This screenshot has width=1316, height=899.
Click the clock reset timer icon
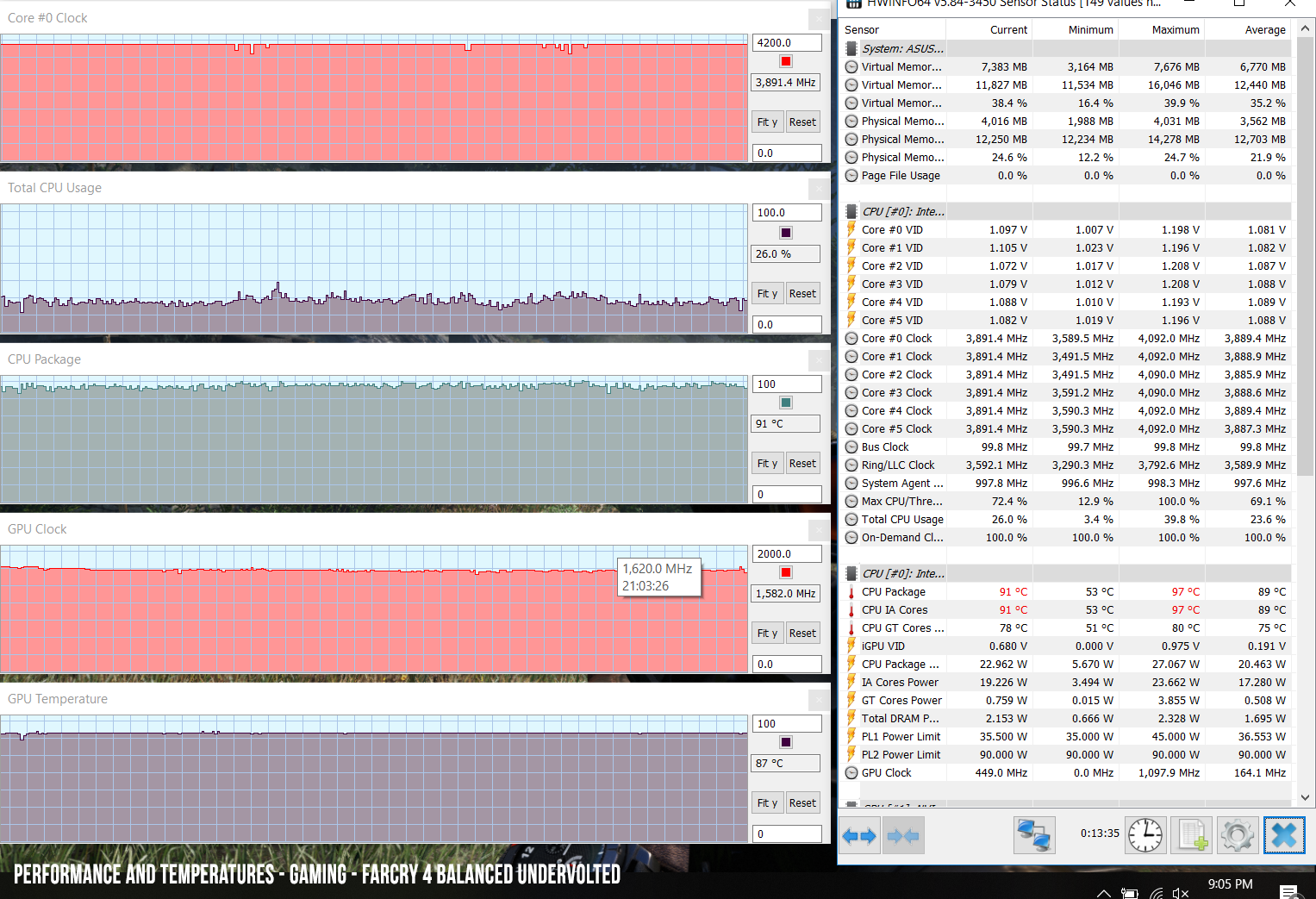[1145, 835]
